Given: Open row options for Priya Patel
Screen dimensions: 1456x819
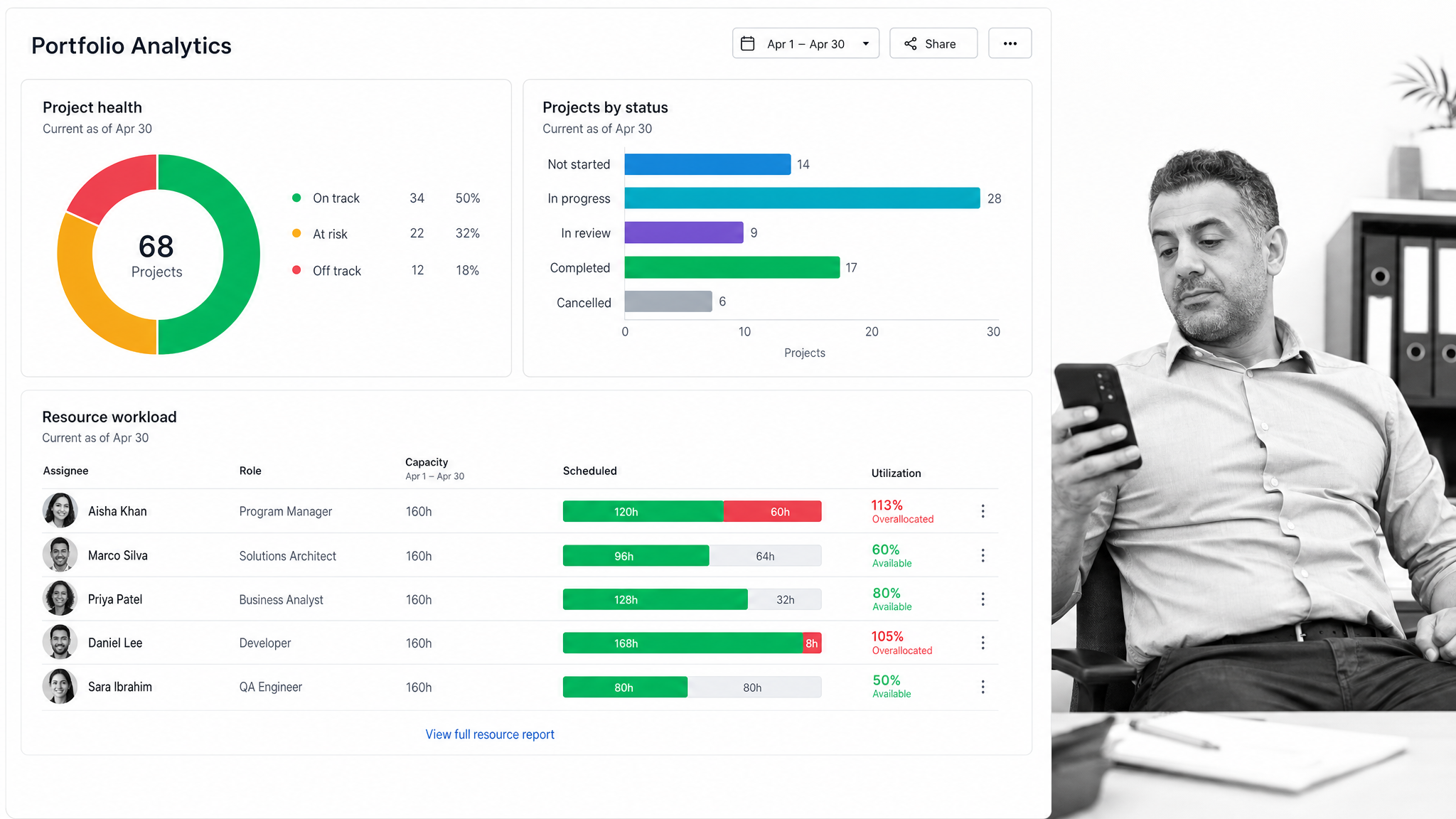Looking at the screenshot, I should [x=983, y=599].
